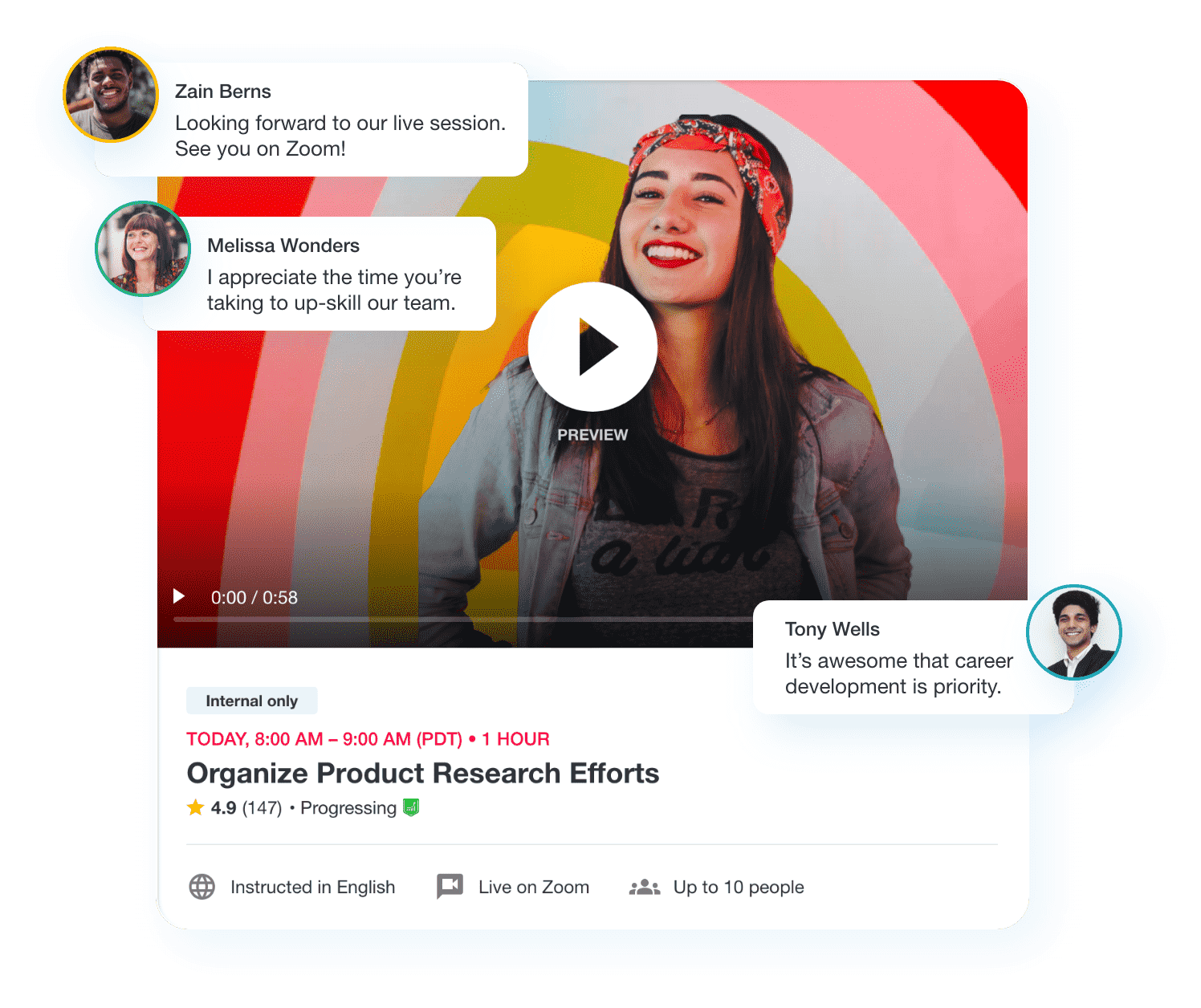Select message 'development is priority.'
The height and width of the screenshot is (1008, 1201).
[894, 687]
